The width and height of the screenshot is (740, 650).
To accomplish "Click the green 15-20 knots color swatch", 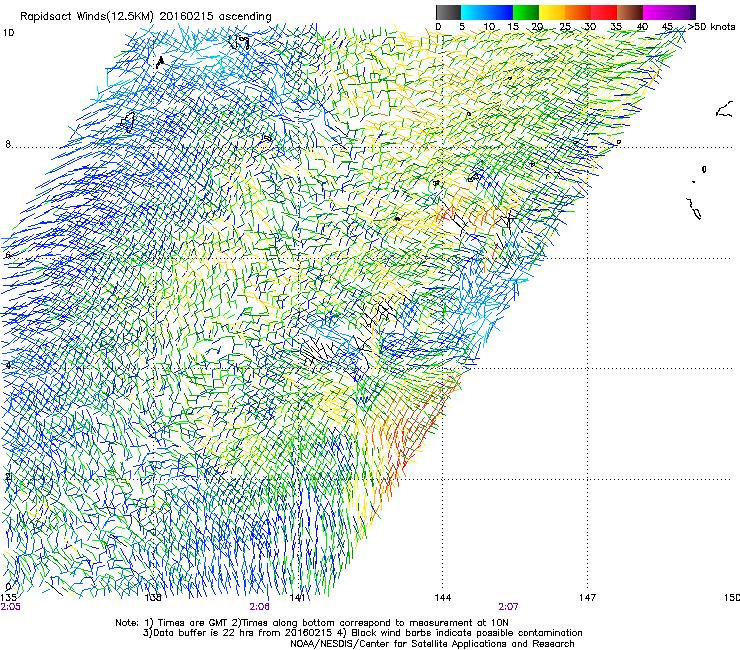I will point(526,12).
